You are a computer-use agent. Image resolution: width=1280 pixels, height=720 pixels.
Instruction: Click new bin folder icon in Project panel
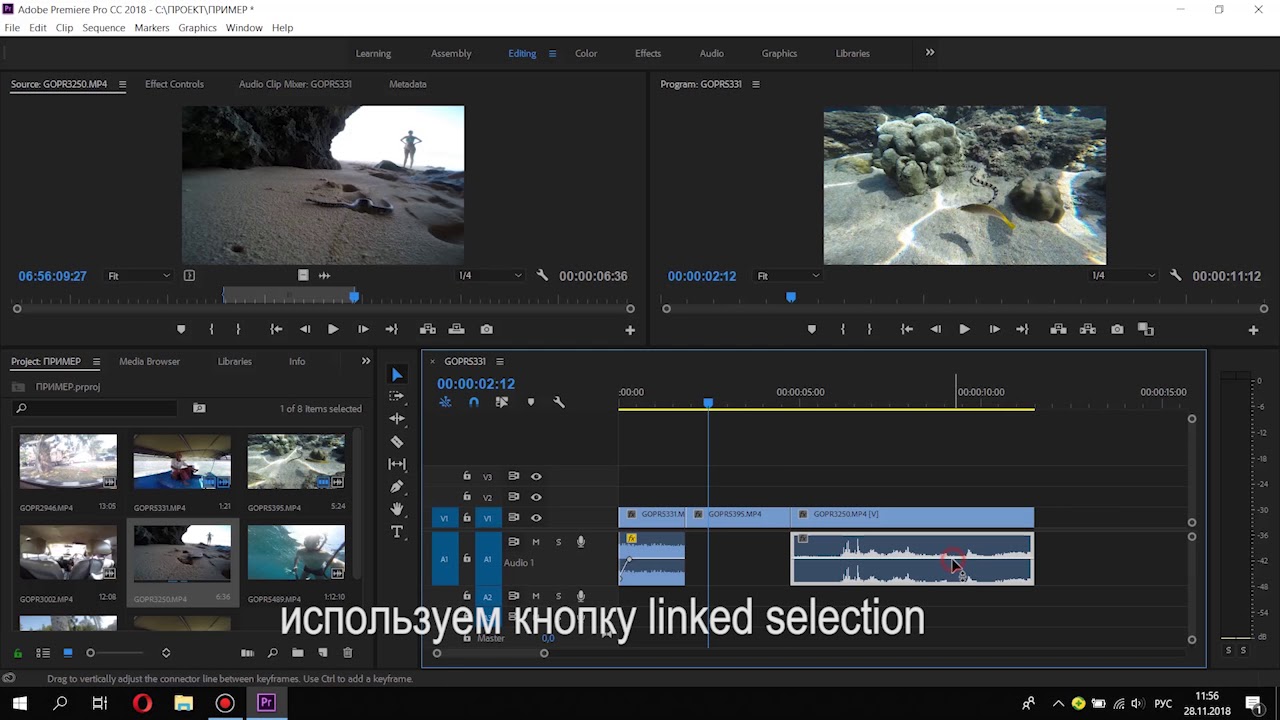coord(298,653)
